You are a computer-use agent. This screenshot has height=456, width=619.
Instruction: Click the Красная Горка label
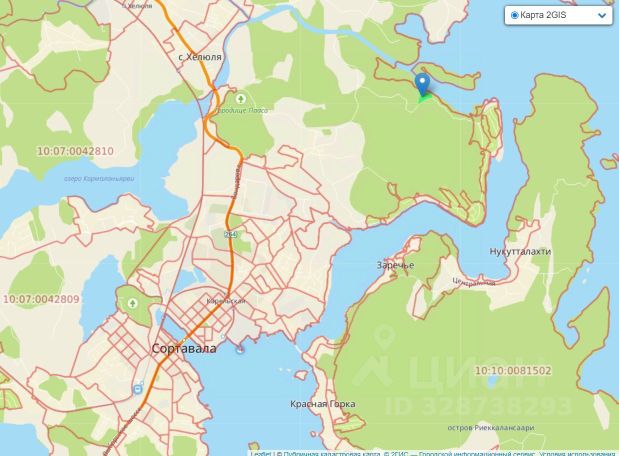coord(323,404)
